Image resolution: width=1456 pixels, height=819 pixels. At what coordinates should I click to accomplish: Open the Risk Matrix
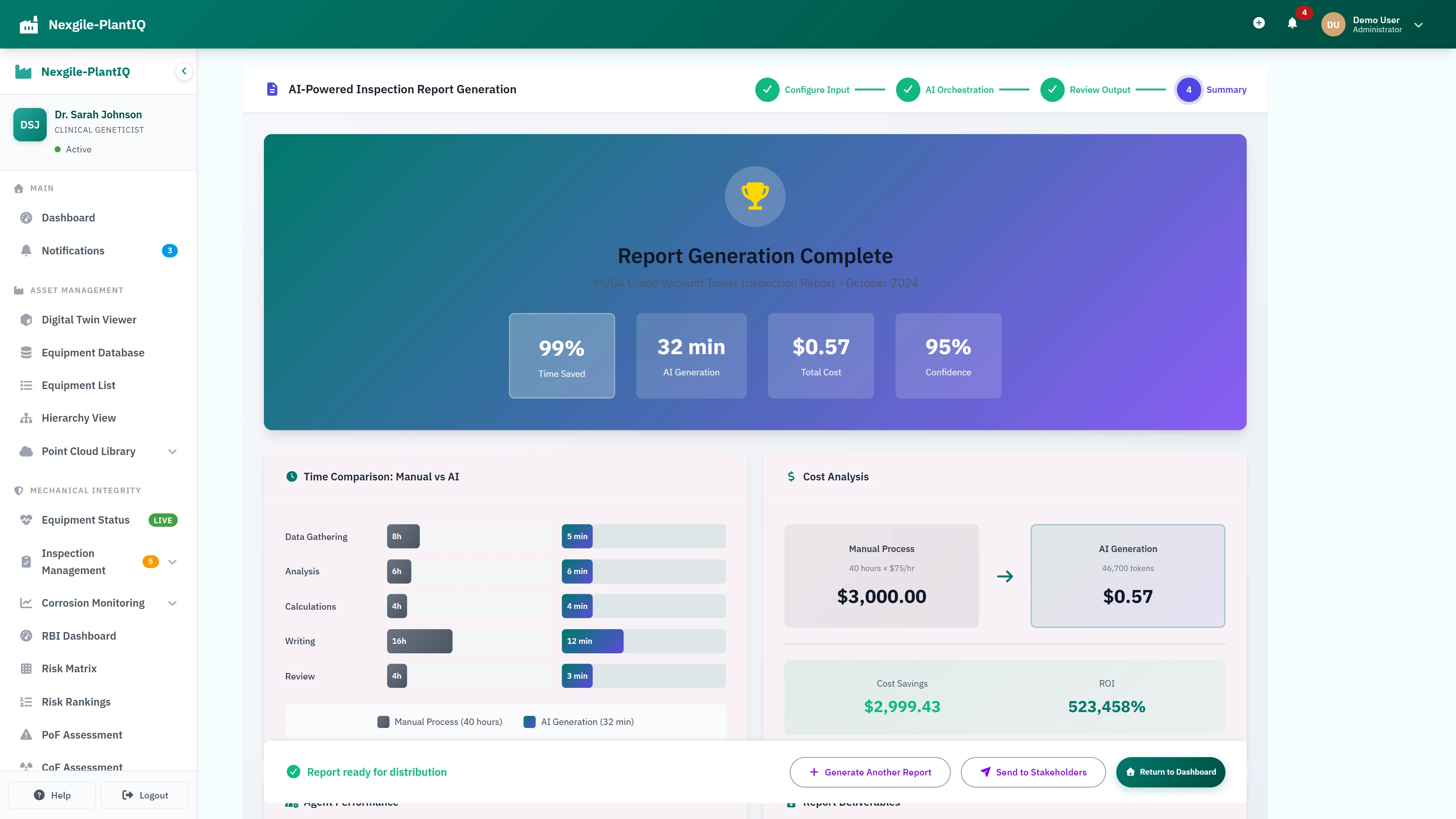point(69,668)
